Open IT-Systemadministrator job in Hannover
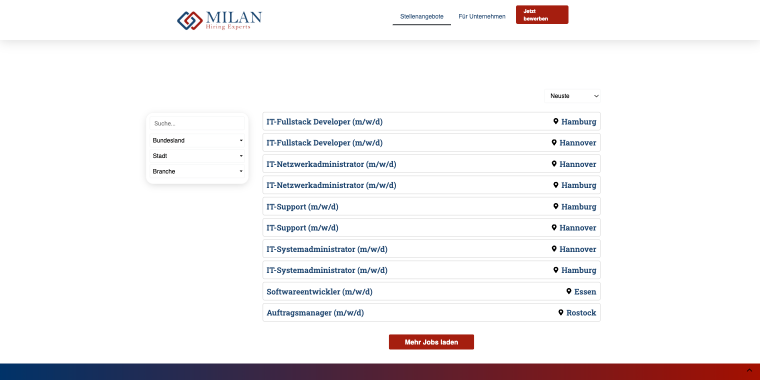 click(x=431, y=249)
